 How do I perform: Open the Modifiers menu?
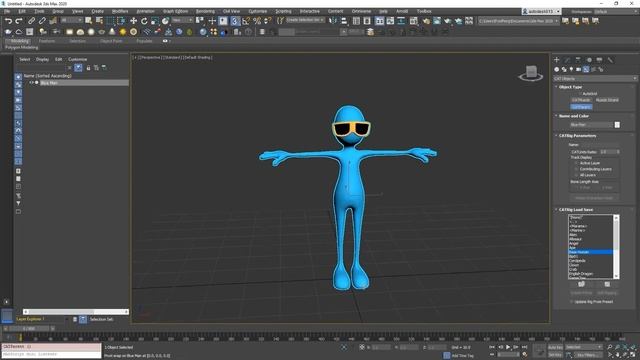coord(120,11)
